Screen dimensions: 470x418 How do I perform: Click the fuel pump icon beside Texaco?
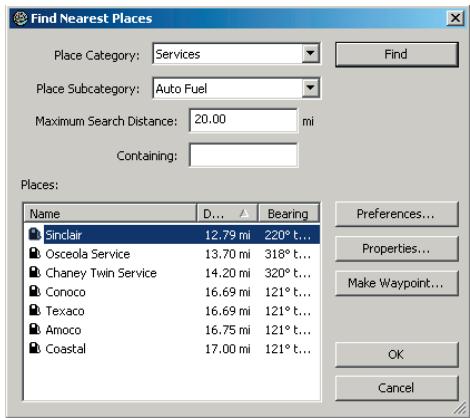tap(35, 310)
